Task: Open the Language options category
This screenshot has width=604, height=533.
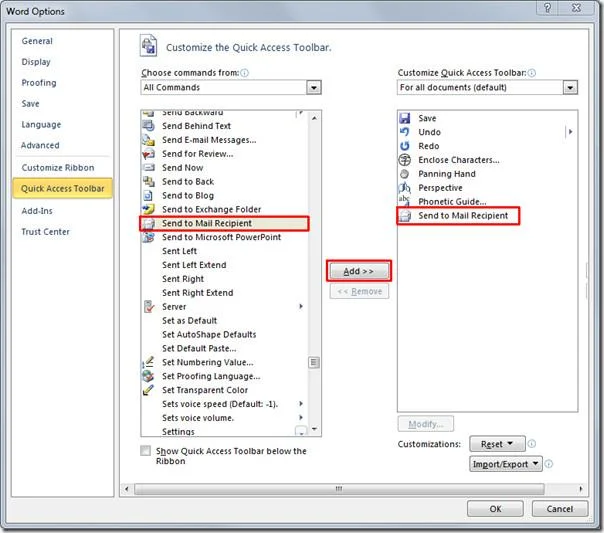Action: [41, 125]
